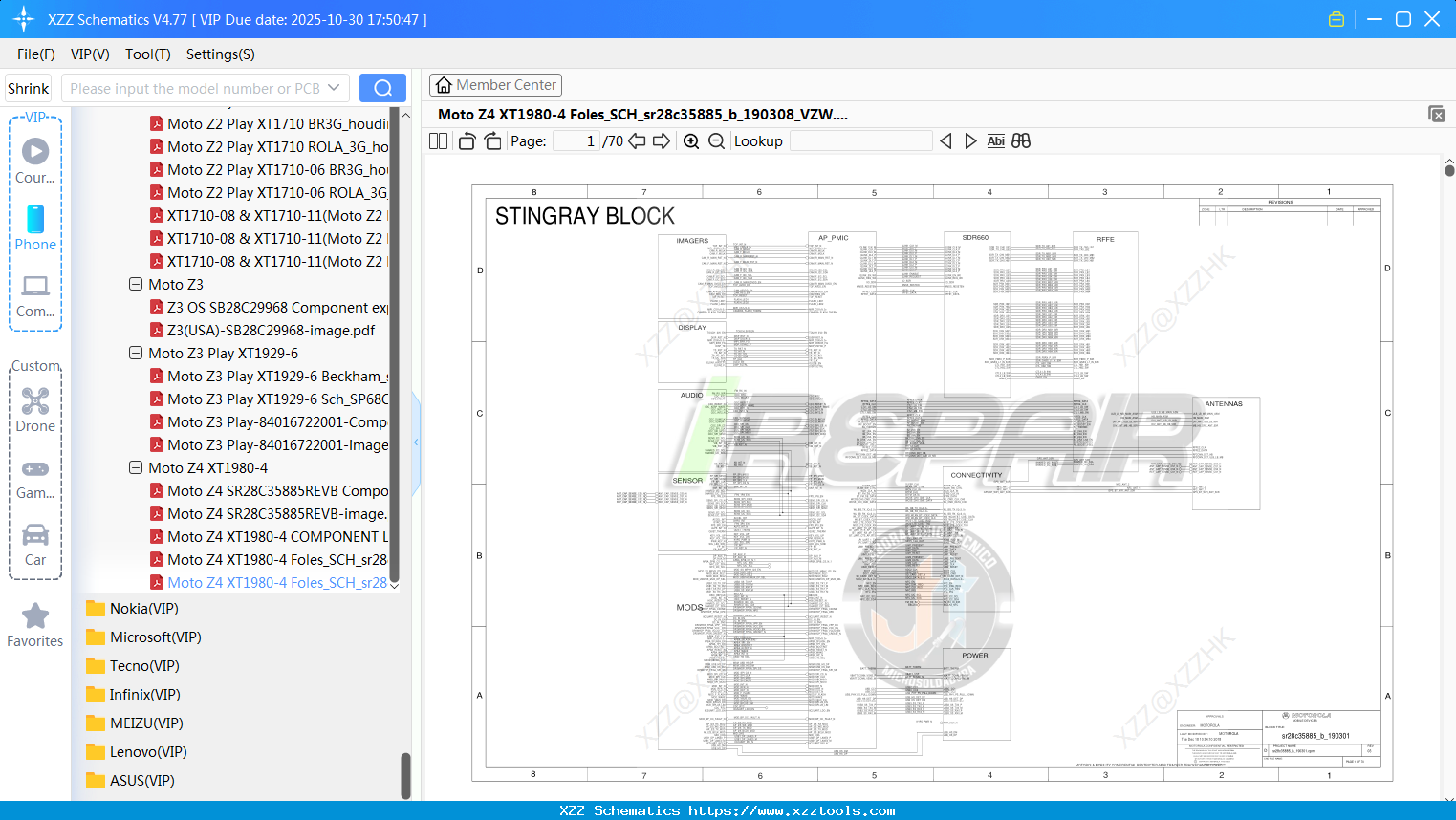
Task: Visit the www.xzztools.com link in status bar
Action: [x=792, y=810]
